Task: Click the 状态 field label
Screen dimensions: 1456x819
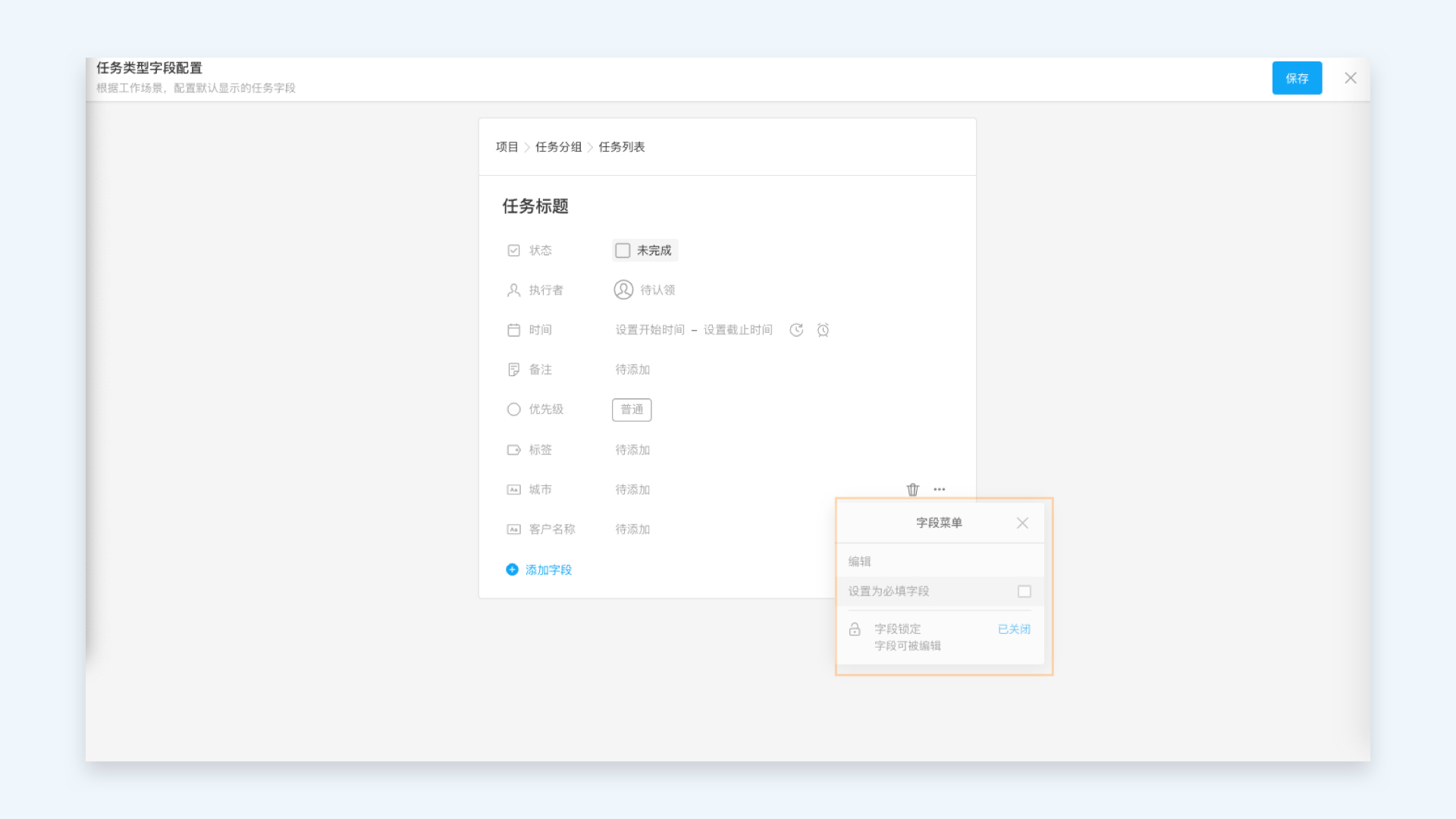Action: pyautogui.click(x=540, y=250)
